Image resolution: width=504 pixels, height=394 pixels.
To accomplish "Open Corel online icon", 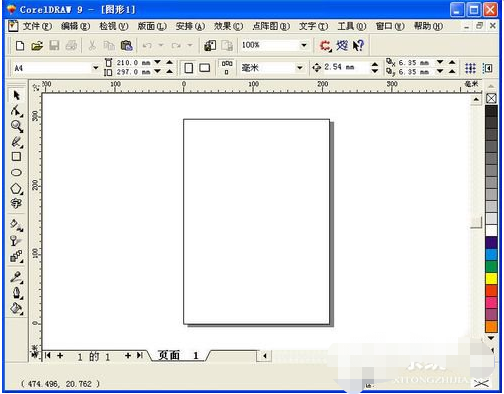I will pos(342,45).
